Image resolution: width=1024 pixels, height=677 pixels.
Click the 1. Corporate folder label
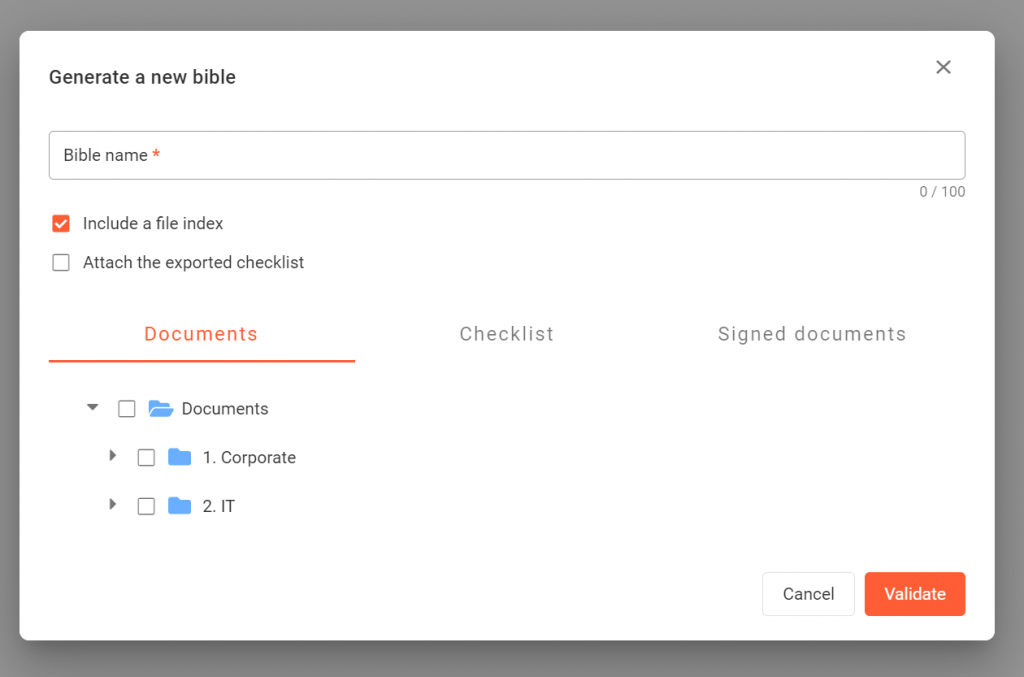click(249, 457)
